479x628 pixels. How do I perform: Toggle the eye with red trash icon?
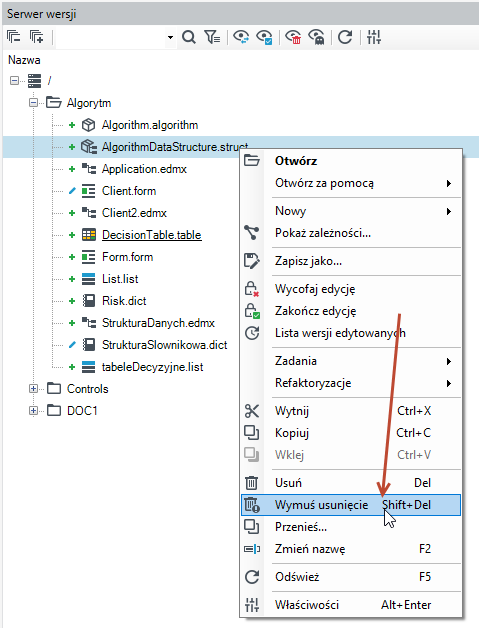pos(293,37)
